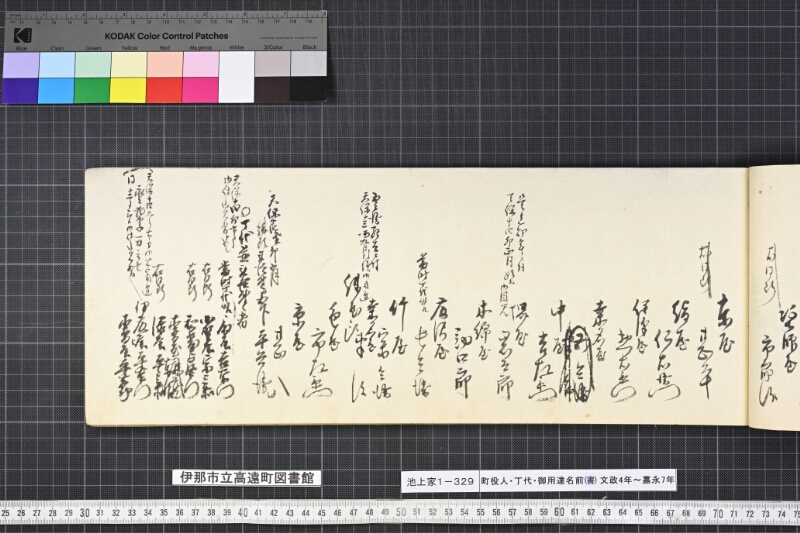Click the Kodak logo on the color card
Image resolution: width=800 pixels, height=533 pixels.
[x=23, y=36]
